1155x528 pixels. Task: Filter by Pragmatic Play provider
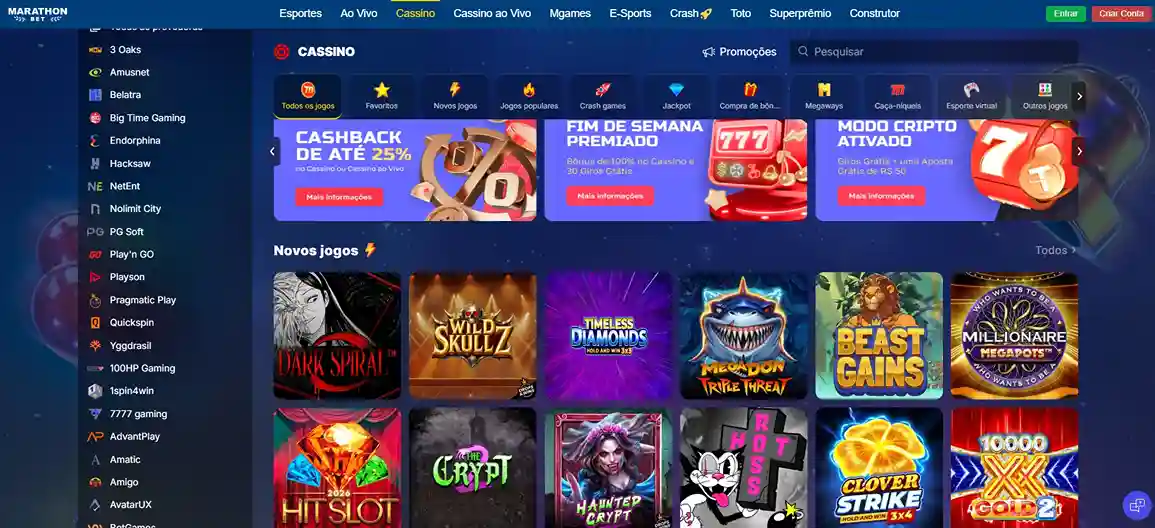click(142, 300)
